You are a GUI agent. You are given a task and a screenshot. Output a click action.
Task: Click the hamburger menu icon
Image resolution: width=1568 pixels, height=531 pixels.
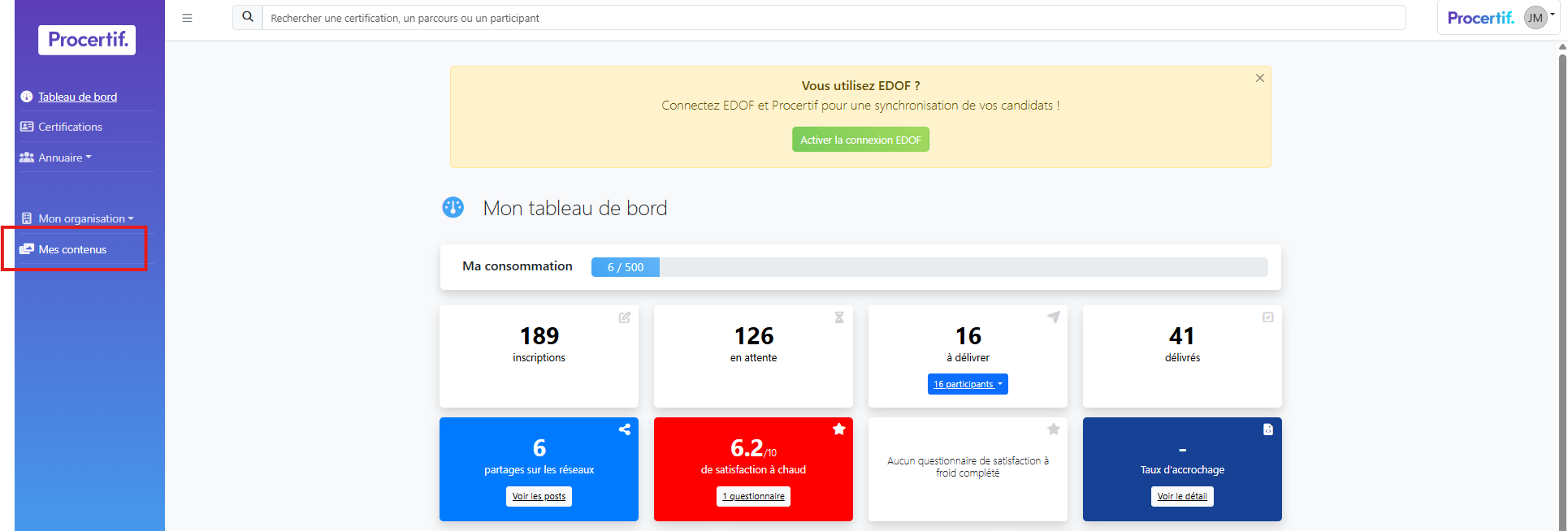point(187,18)
